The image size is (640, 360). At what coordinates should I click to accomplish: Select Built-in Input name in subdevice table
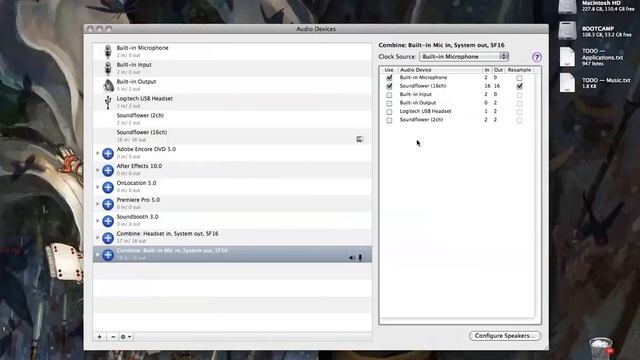tap(416, 94)
